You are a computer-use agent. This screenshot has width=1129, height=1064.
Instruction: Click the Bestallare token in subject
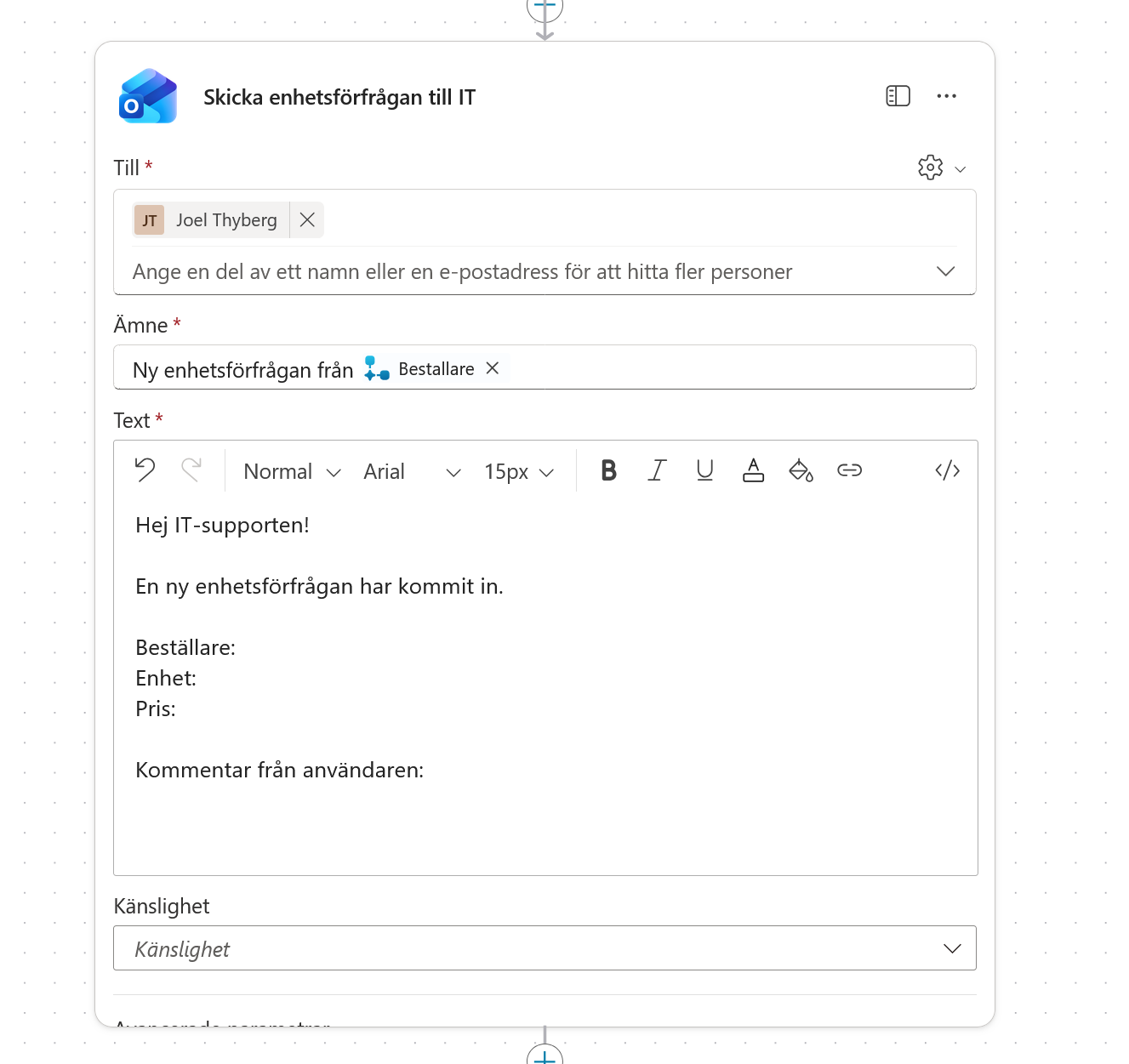click(436, 369)
